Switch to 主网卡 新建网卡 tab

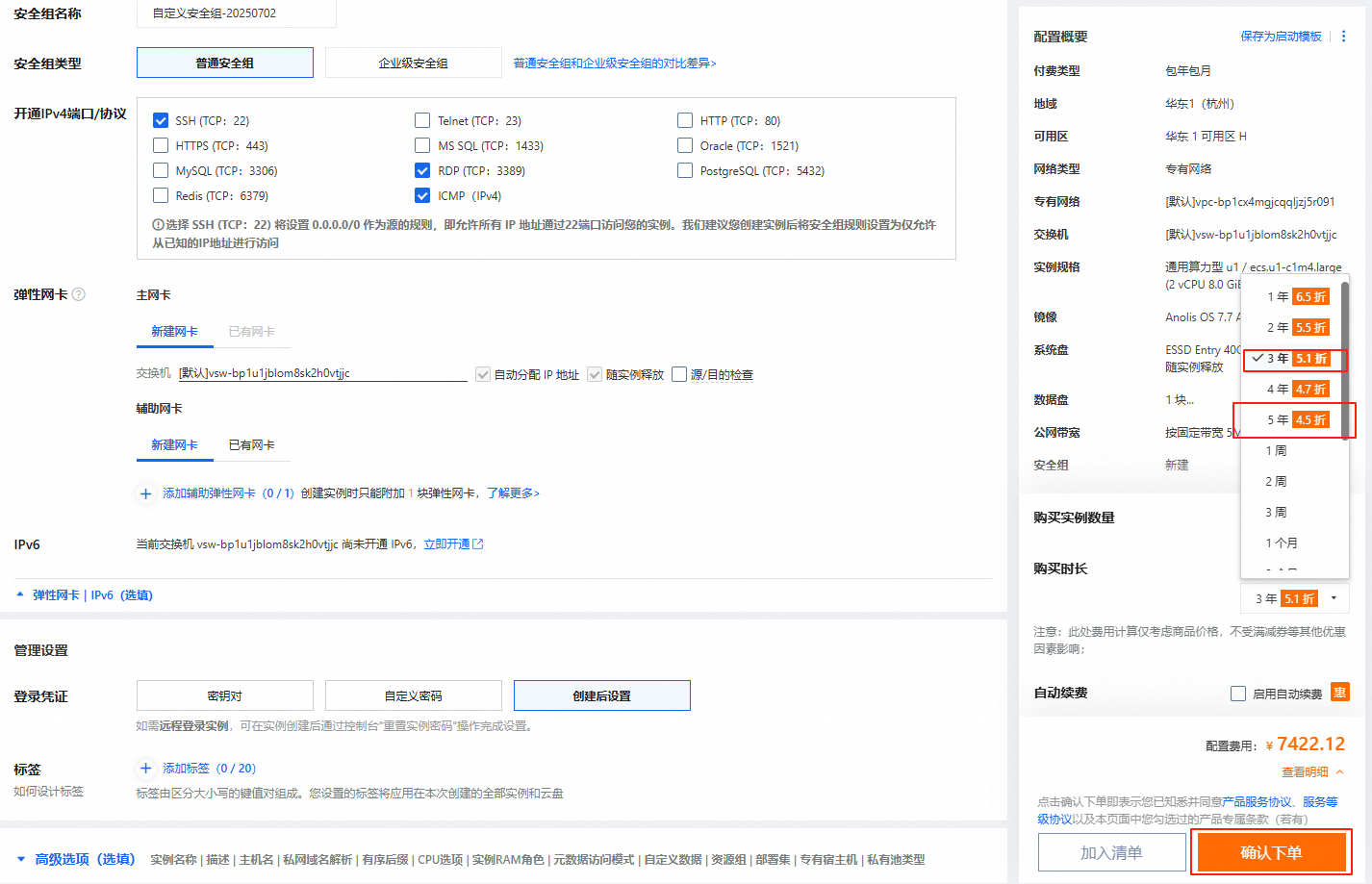coord(174,332)
